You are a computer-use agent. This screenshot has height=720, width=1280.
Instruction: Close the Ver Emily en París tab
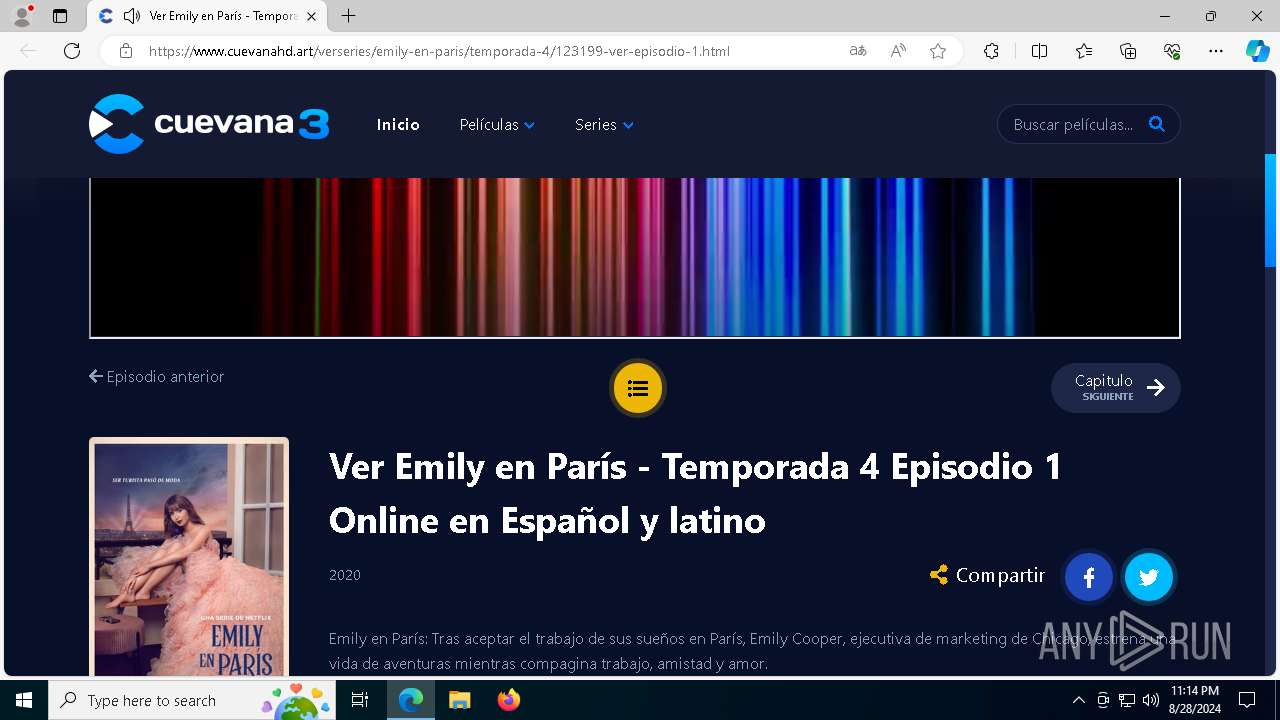point(311,16)
